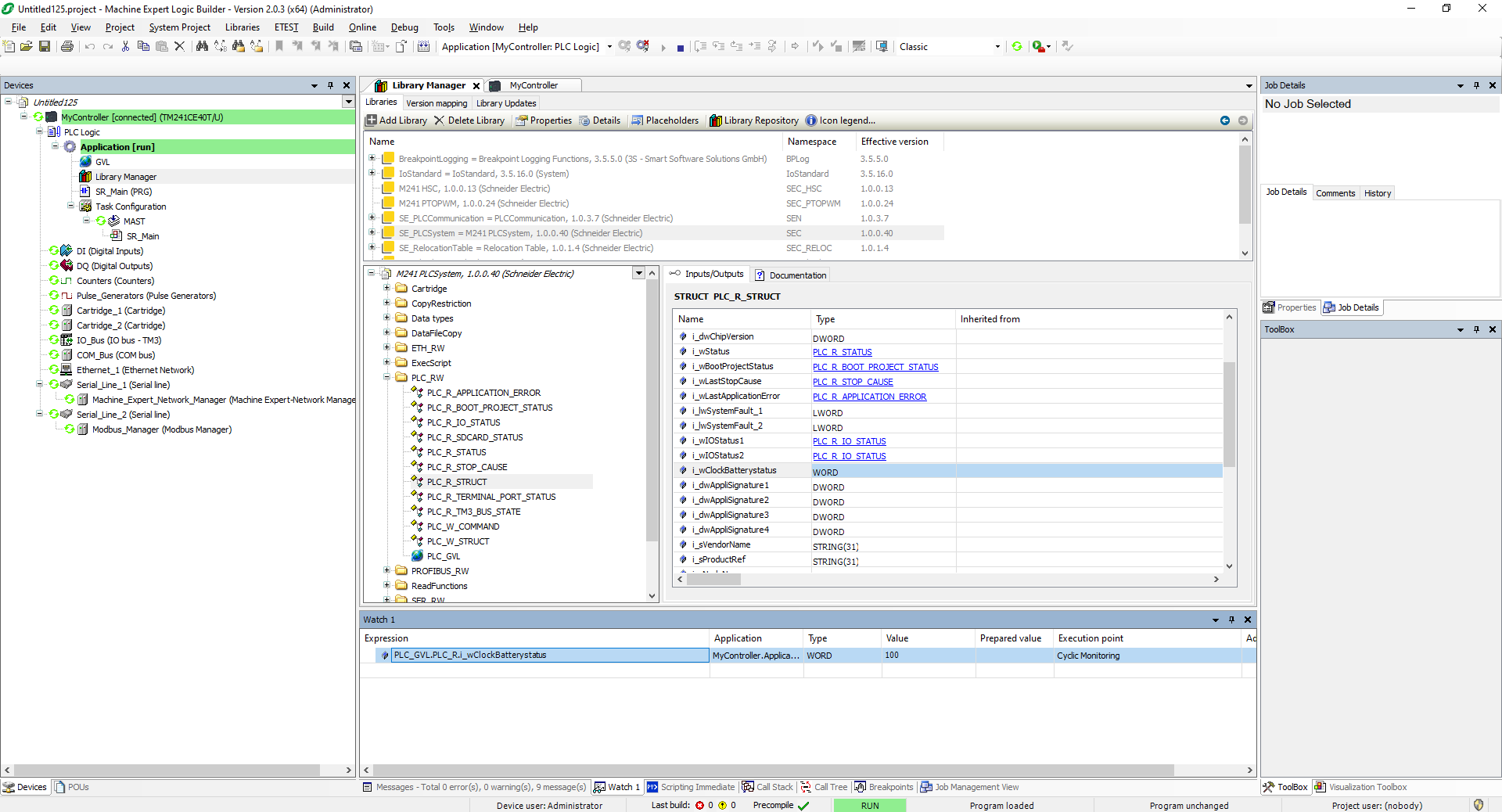Screen dimensions: 1502x812
Task: Toggle auto-hide pin on Devices panel
Action: pos(330,85)
